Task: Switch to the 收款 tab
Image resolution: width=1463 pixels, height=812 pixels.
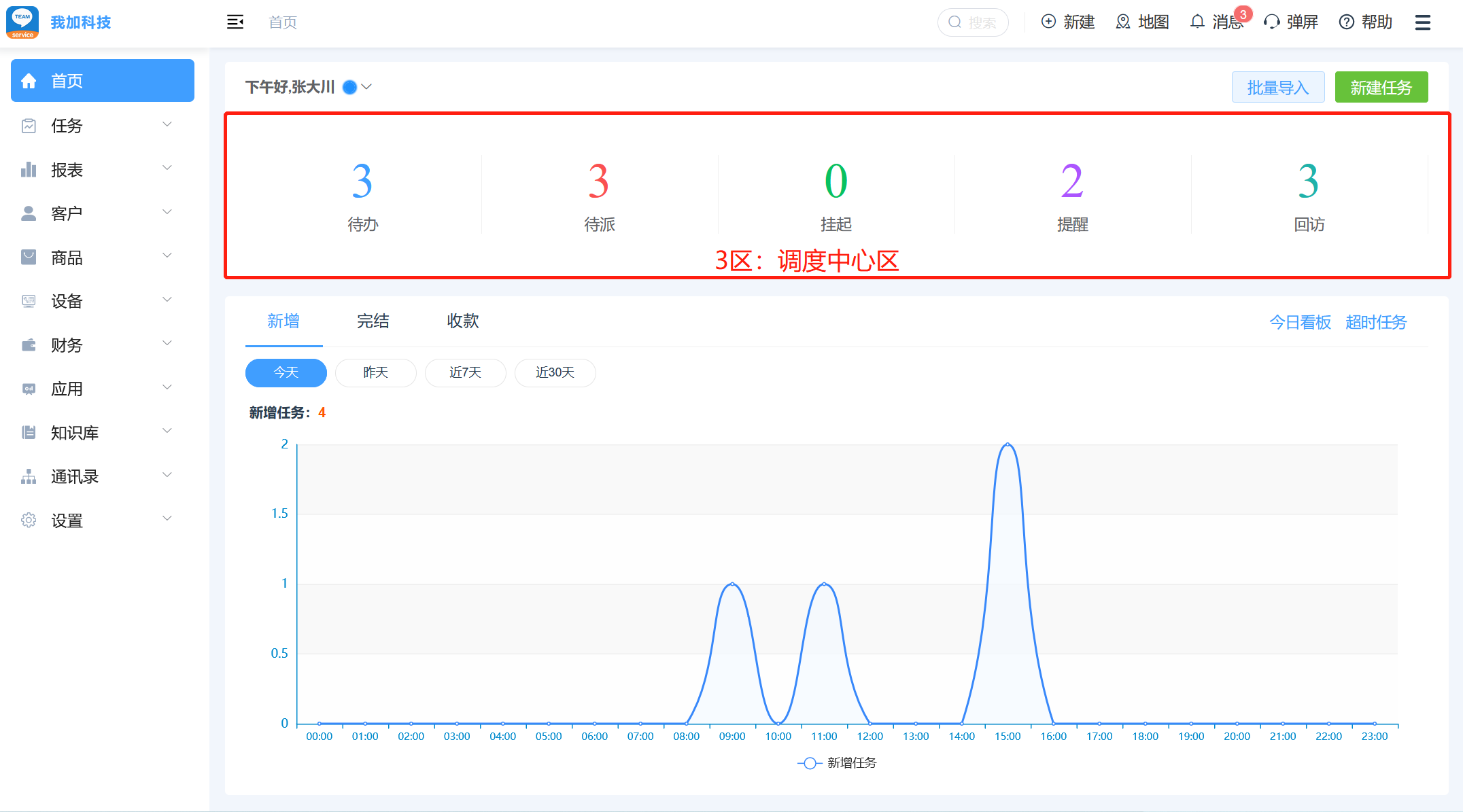Action: [462, 321]
